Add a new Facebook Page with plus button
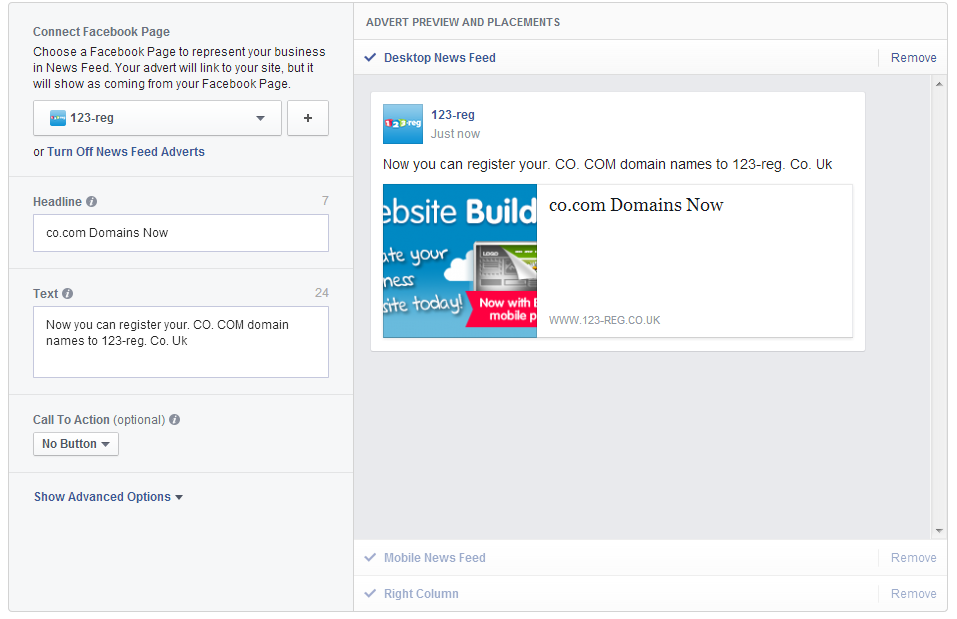957x619 pixels. (x=308, y=118)
